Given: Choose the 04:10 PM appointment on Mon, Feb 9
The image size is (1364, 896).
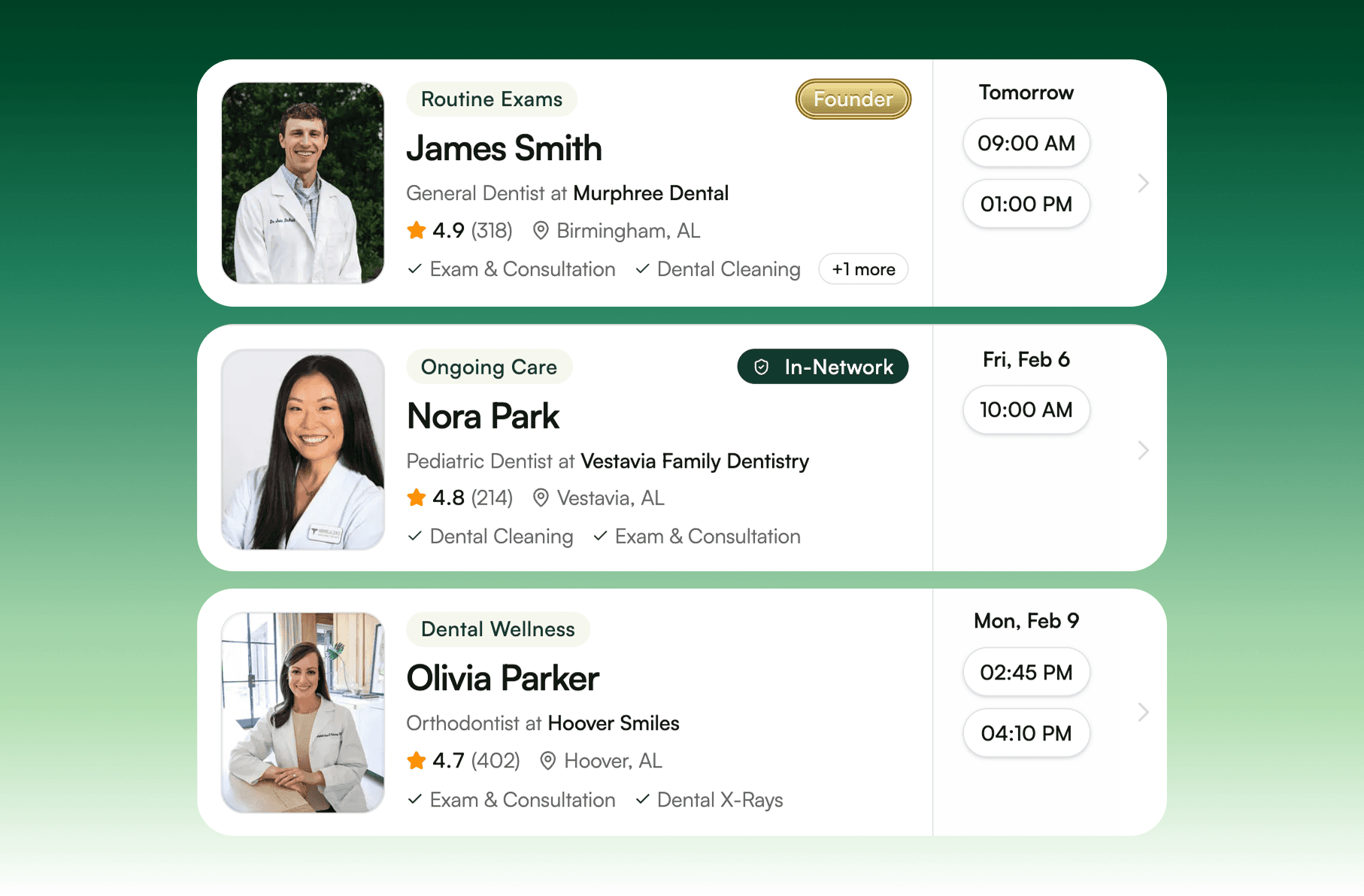Looking at the screenshot, I should click(1026, 733).
